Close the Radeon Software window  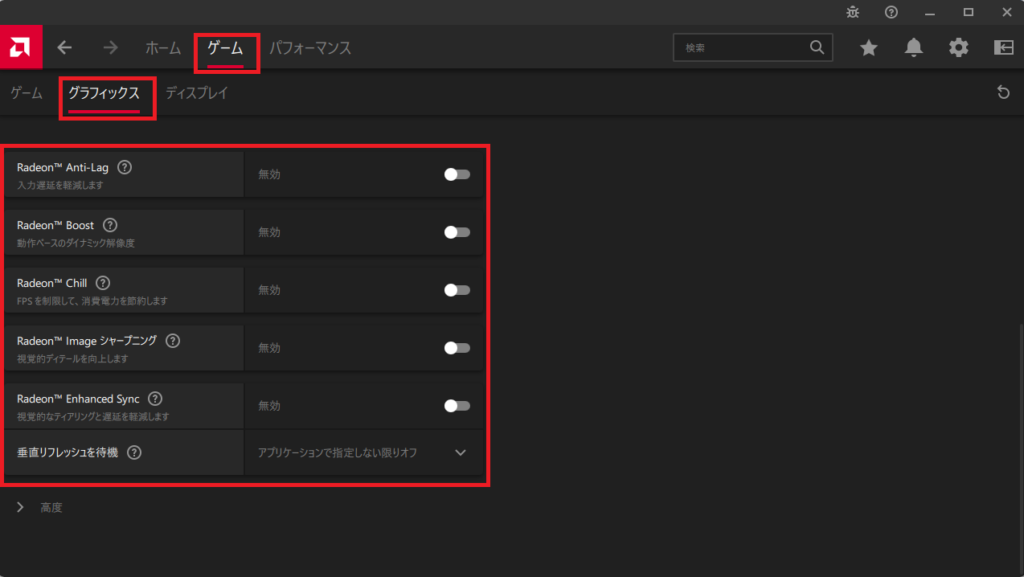(x=1007, y=12)
